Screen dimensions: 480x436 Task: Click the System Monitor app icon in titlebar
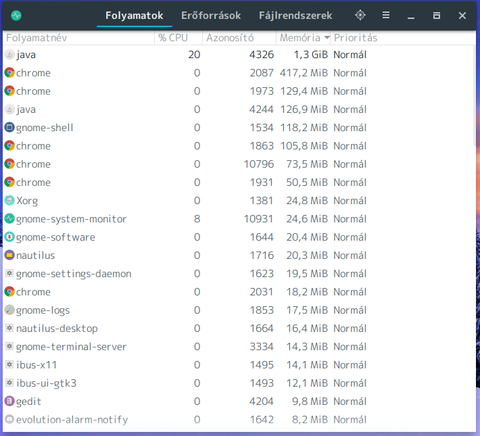coord(16,15)
